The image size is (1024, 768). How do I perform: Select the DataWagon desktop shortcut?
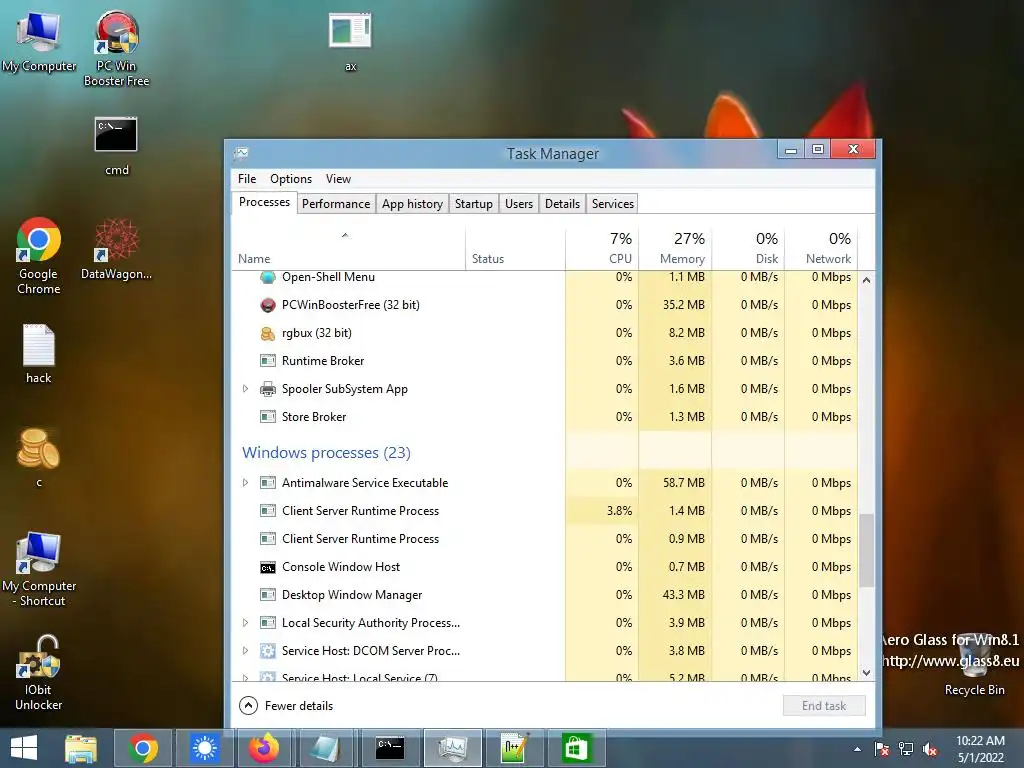[x=116, y=249]
